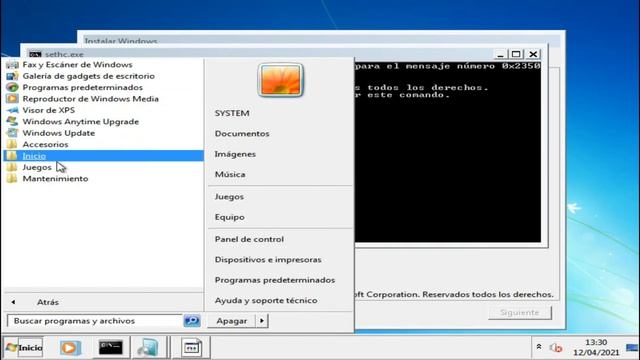
Task: Open Panel de control
Action: [x=249, y=239]
